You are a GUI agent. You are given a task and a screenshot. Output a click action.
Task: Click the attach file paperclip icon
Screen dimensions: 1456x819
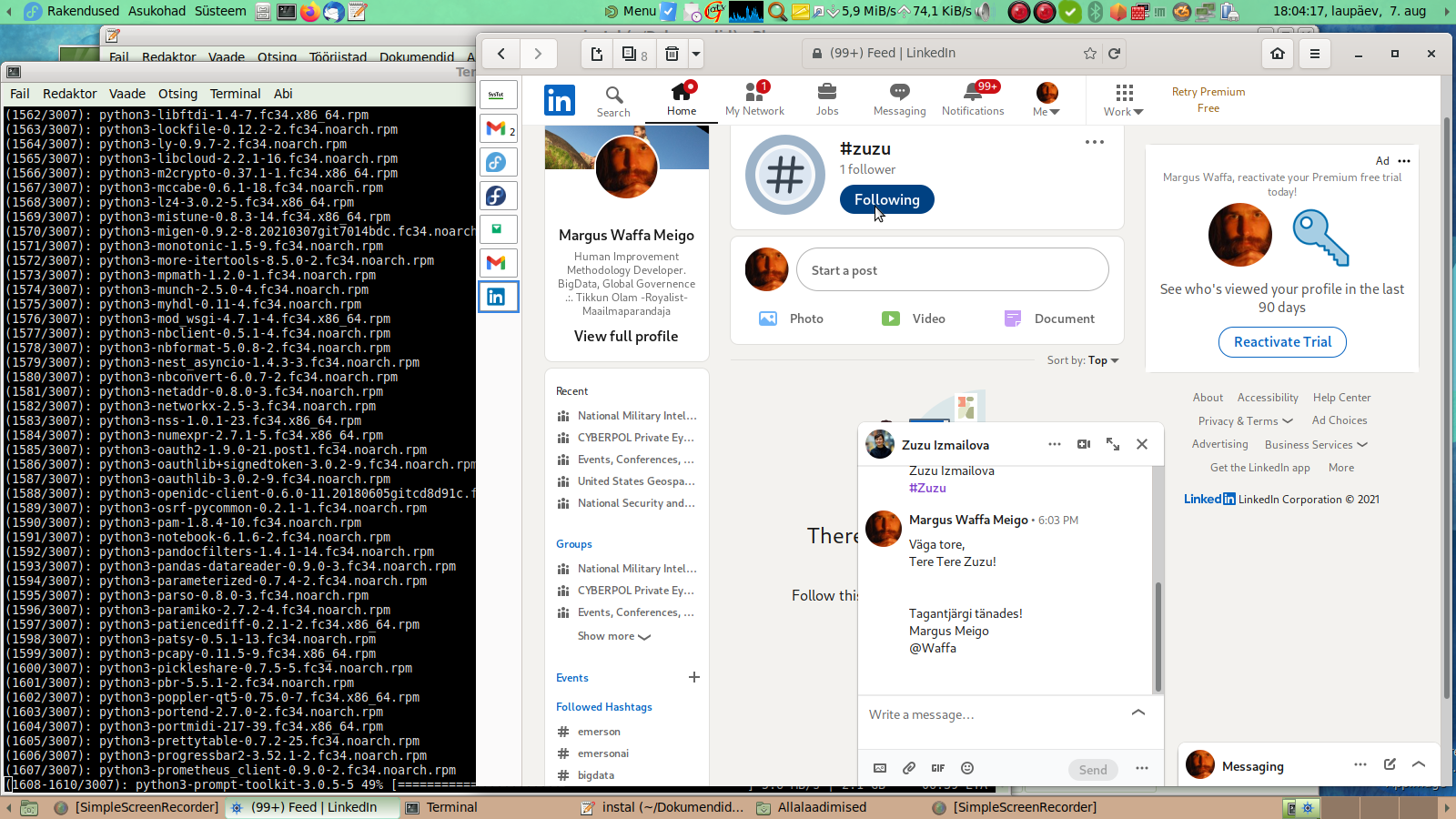909,768
